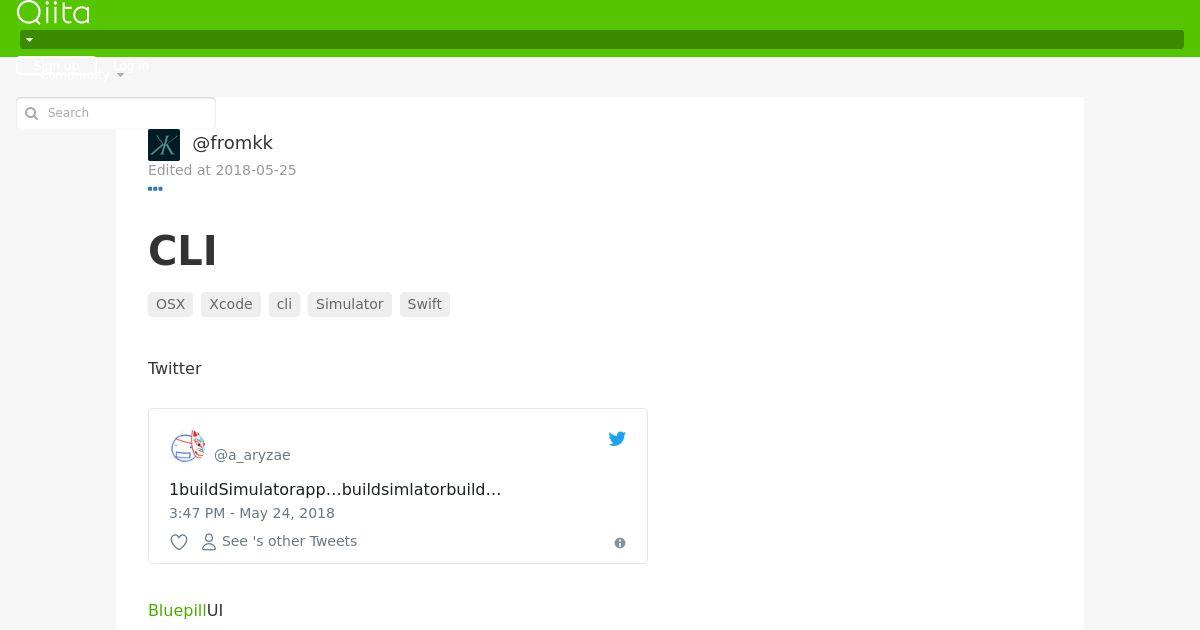Open the three-dots article menu

pyautogui.click(x=155, y=188)
